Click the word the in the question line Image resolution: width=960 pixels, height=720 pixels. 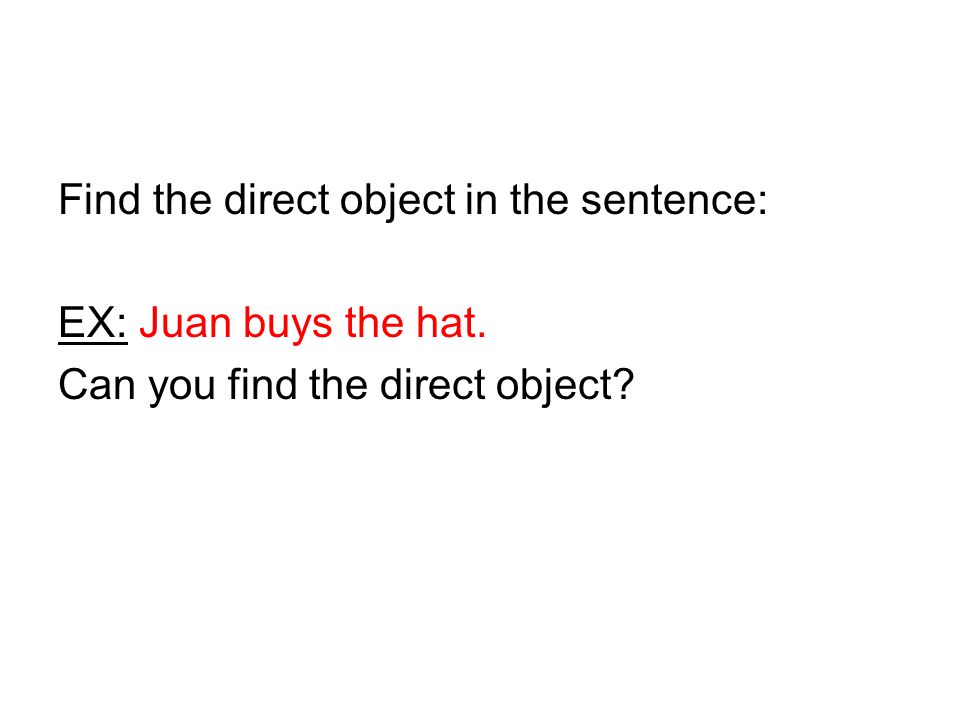339,384
